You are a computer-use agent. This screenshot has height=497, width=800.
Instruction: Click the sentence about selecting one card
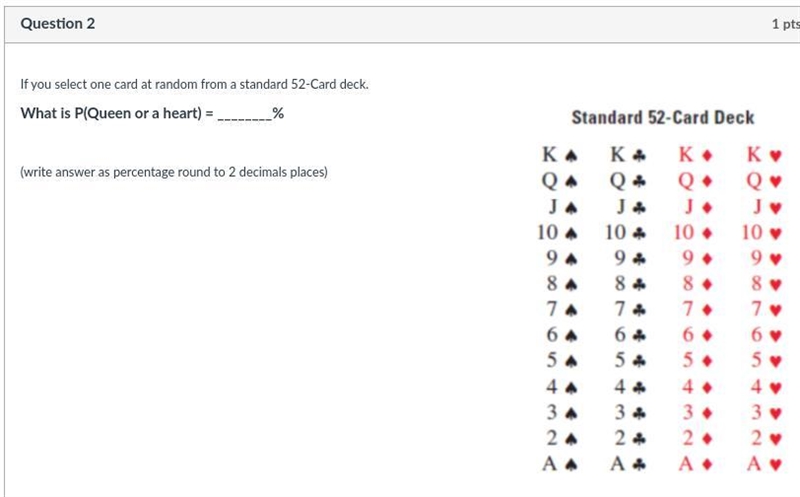pyautogui.click(x=194, y=84)
